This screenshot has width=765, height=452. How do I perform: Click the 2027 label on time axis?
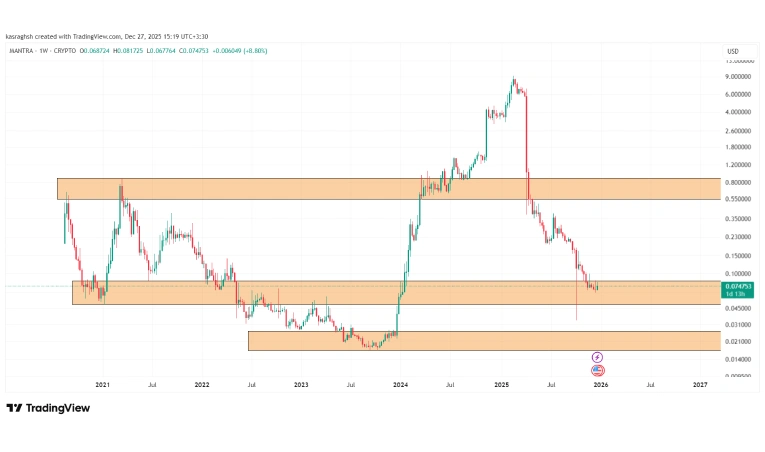click(x=700, y=384)
